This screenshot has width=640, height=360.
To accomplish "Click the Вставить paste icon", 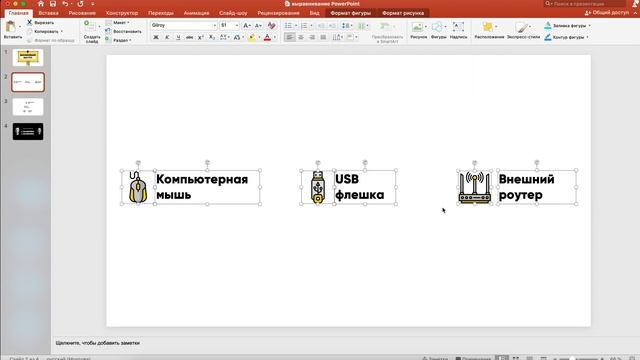I will [10, 27].
